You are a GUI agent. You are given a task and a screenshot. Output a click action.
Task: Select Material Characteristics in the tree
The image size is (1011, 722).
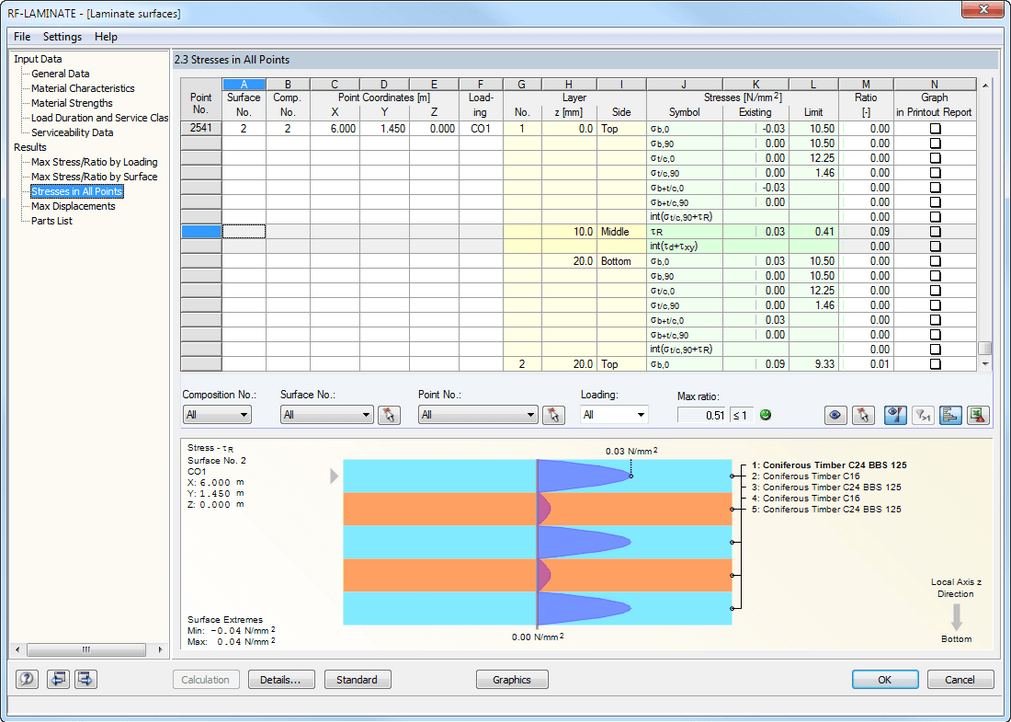pyautogui.click(x=83, y=88)
